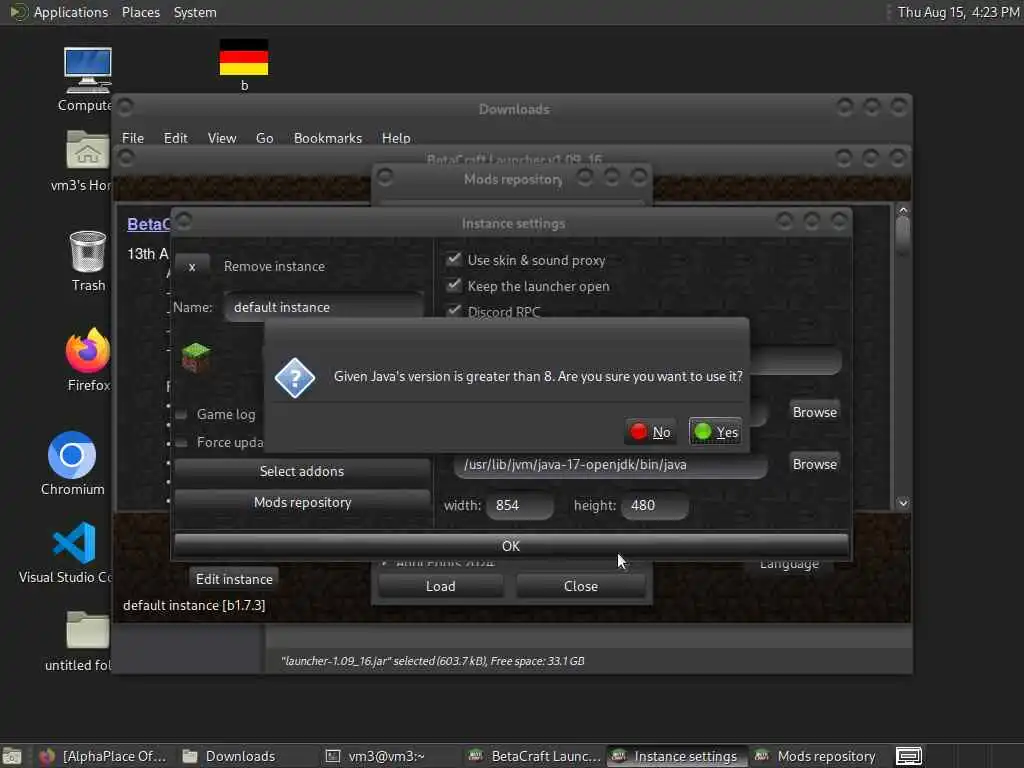Select vm3's Home folder icon

[88, 150]
